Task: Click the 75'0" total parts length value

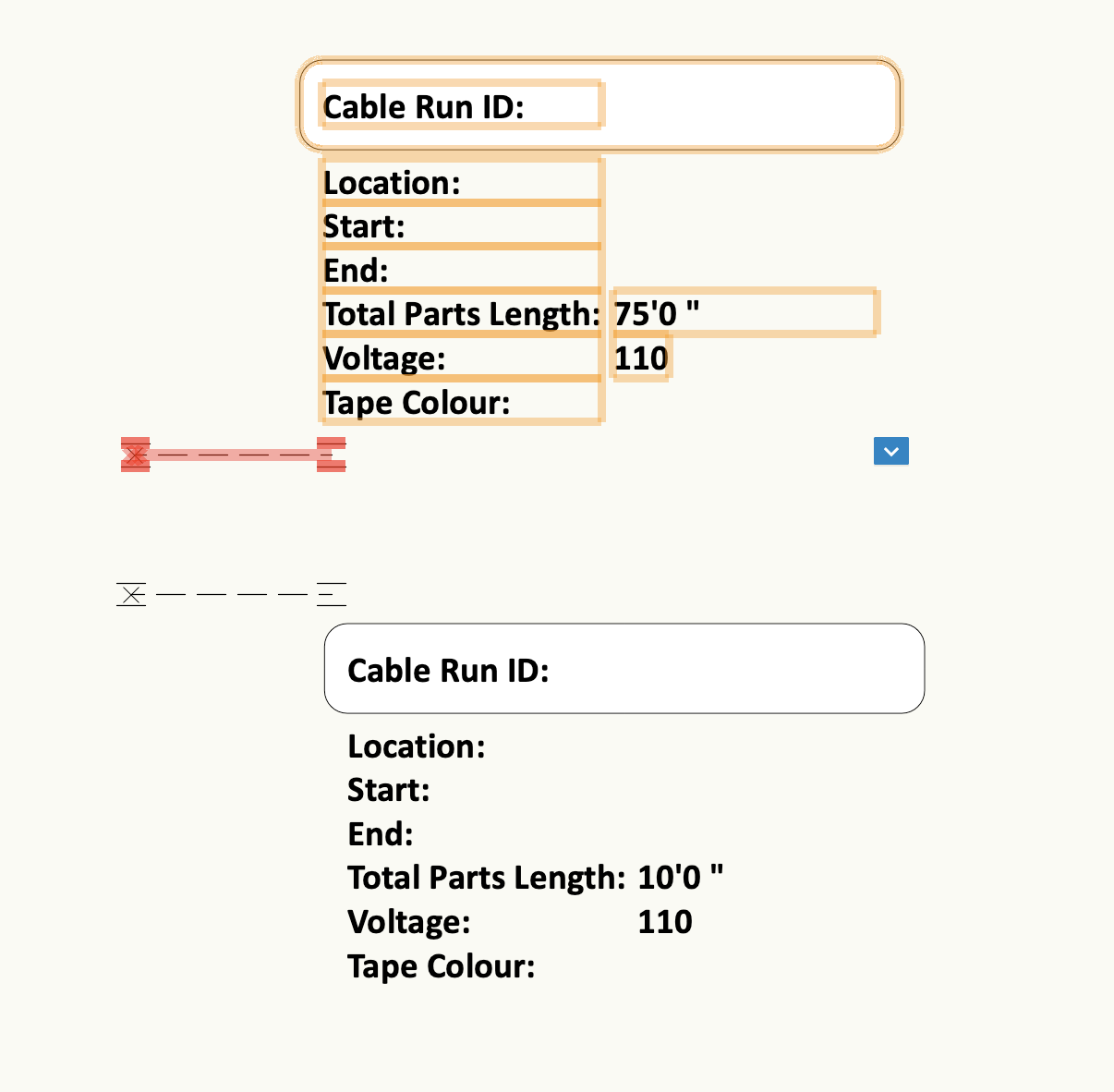Action: tap(656, 313)
